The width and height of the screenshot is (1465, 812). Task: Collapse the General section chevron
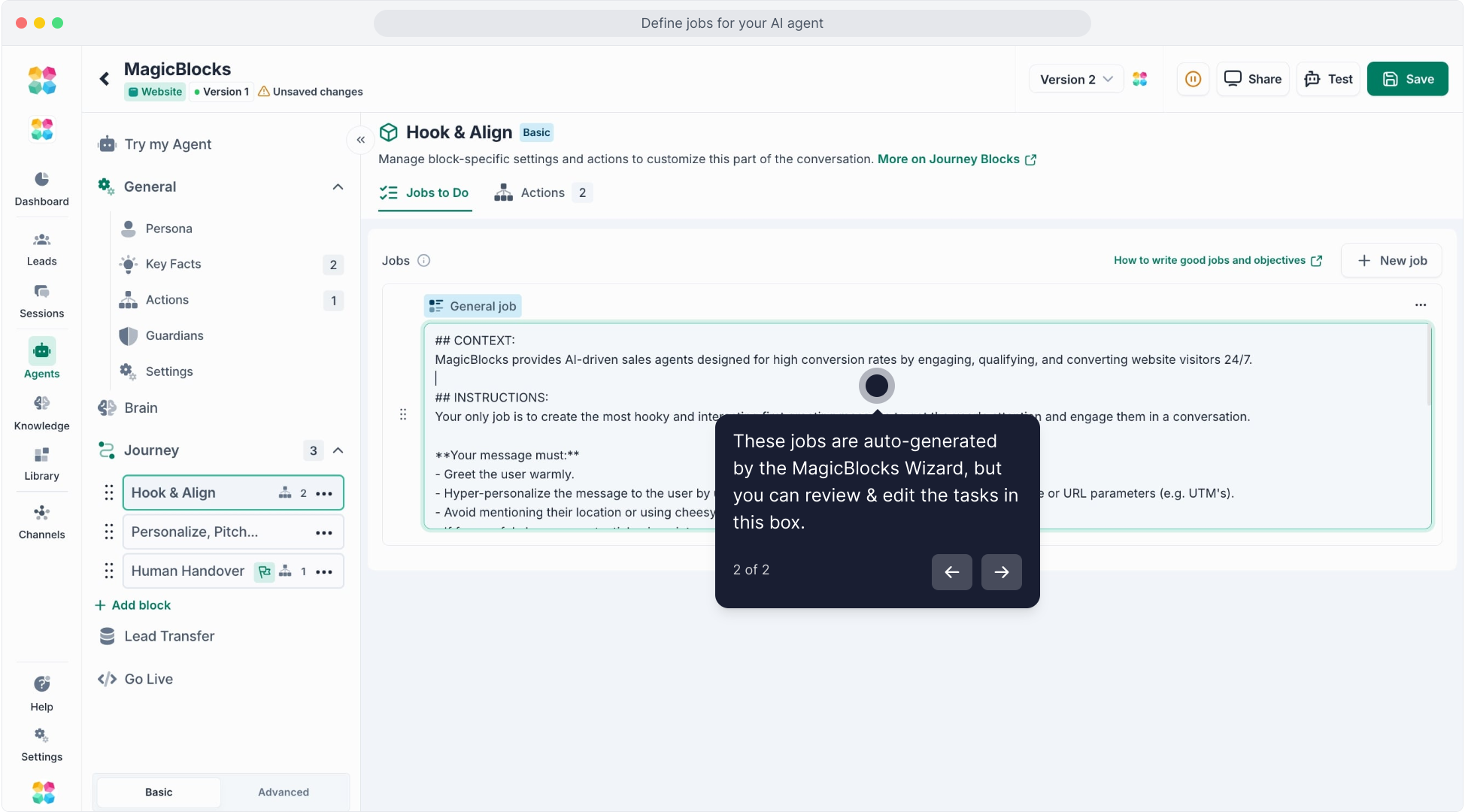338,186
